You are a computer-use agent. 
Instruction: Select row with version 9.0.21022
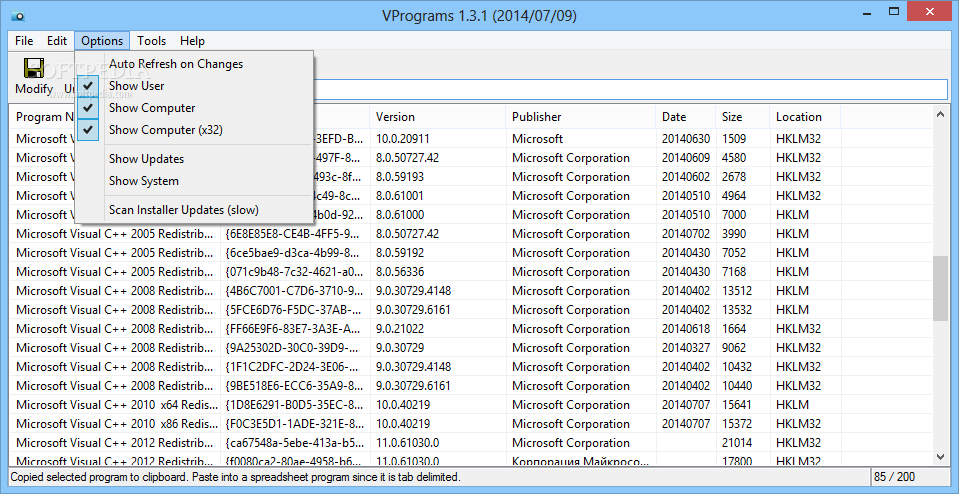pyautogui.click(x=471, y=328)
